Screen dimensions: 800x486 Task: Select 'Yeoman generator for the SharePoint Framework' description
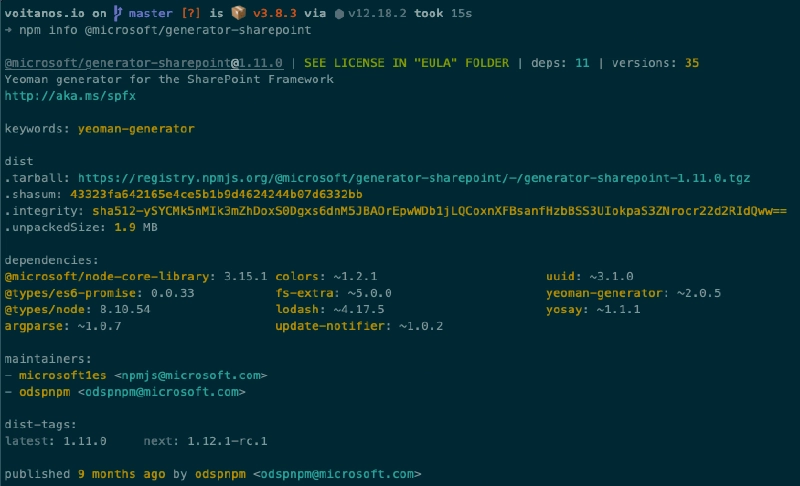[x=169, y=80]
